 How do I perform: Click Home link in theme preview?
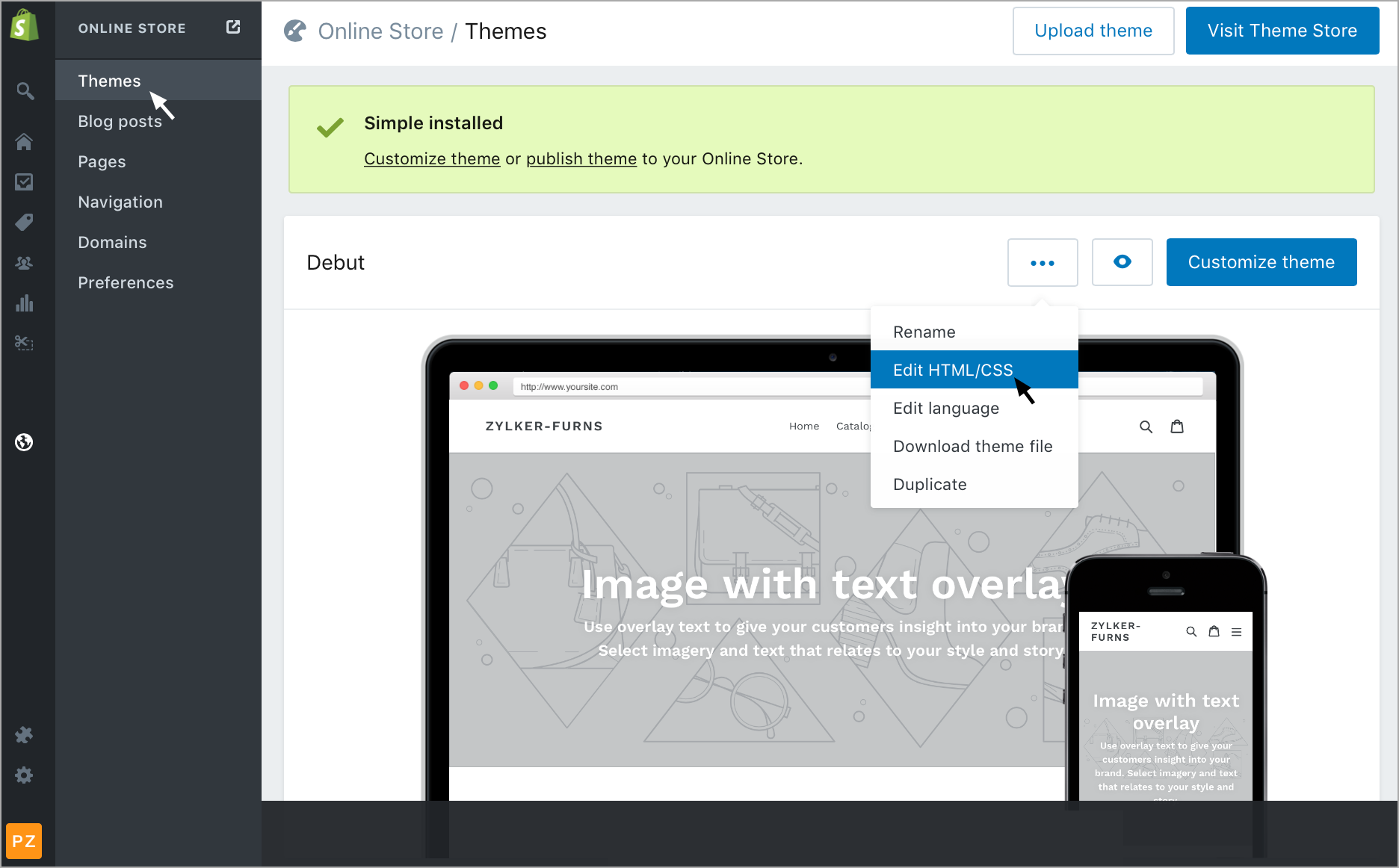click(804, 427)
